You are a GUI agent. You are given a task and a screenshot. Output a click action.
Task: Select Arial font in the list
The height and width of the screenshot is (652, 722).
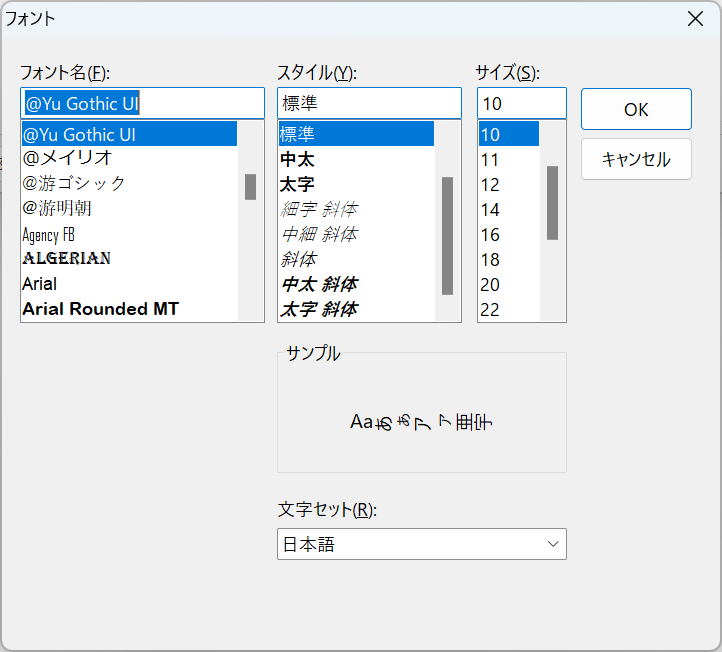[x=129, y=284]
